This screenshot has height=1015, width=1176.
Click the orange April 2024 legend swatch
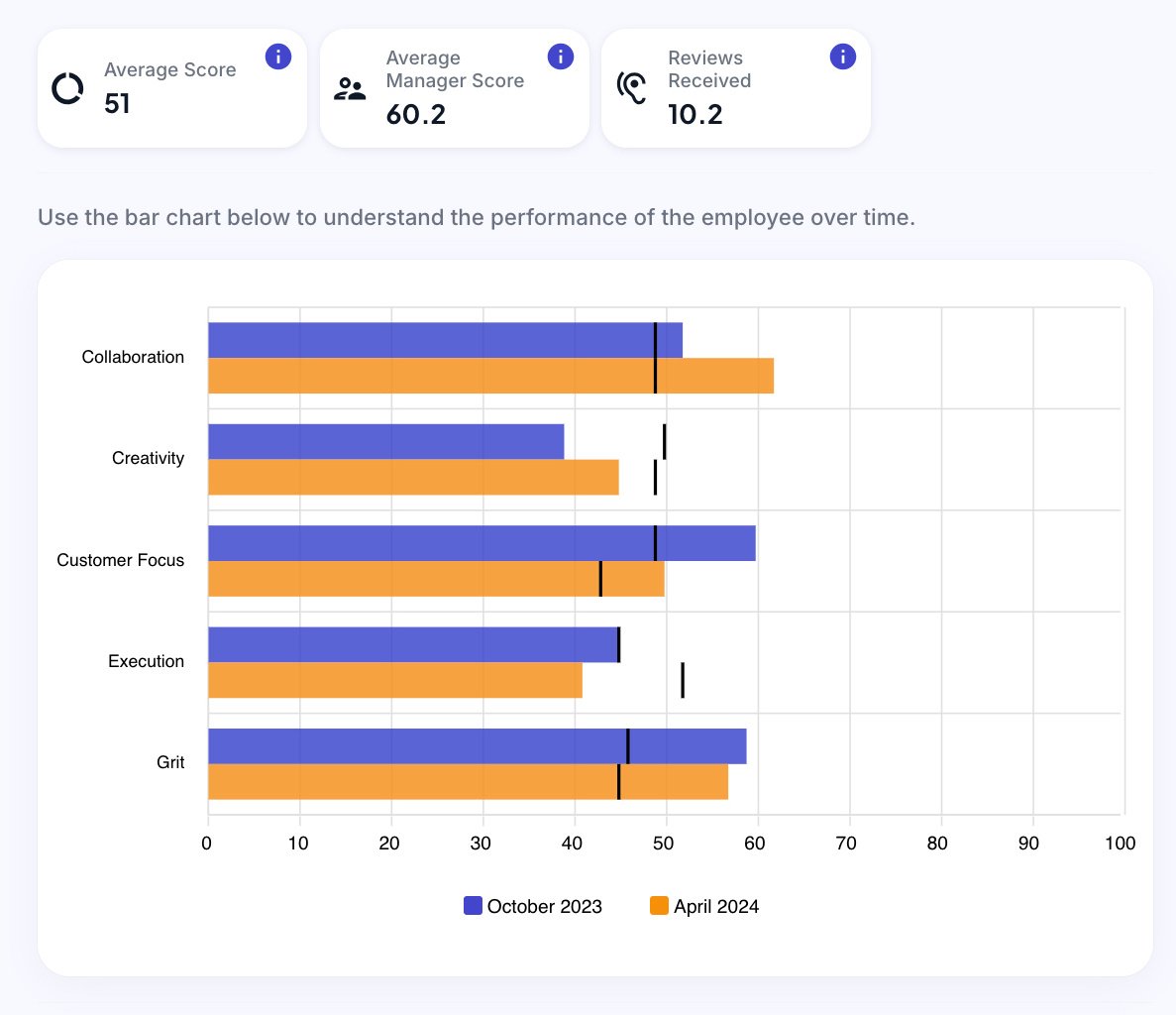coord(659,906)
